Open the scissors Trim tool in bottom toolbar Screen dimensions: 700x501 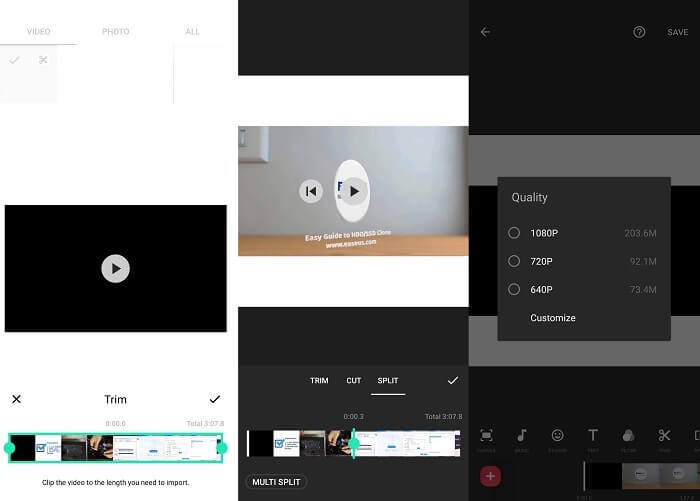coord(664,435)
